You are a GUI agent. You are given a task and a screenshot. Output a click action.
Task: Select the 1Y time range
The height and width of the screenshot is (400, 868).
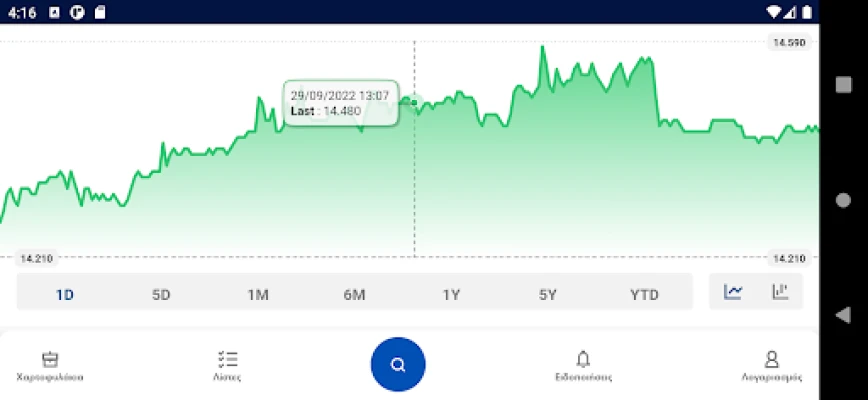tap(451, 294)
